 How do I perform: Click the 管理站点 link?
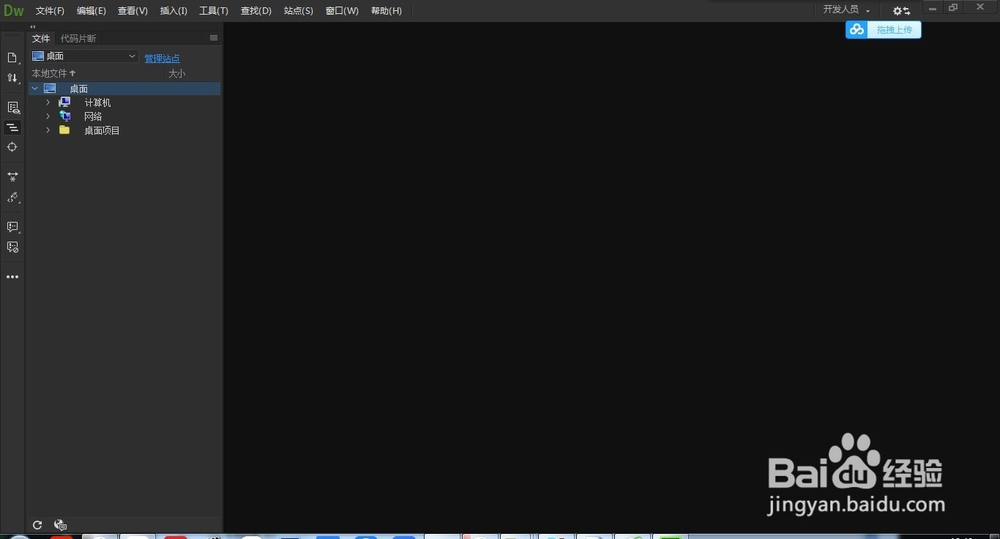pos(162,58)
